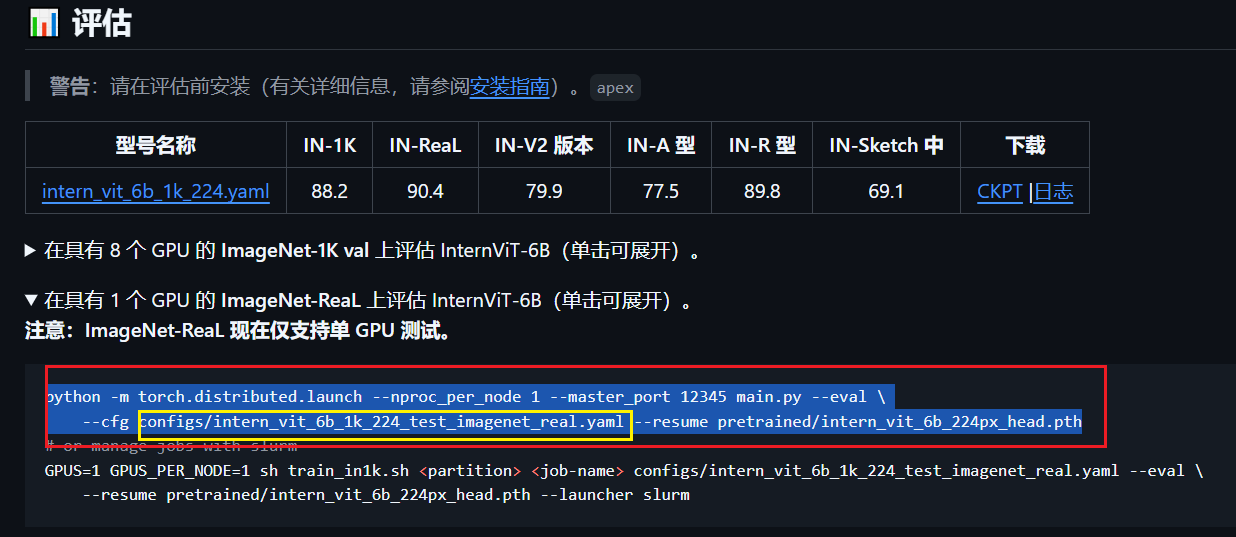Click the 69.1 table cell
1236x537 pixels.
pos(886,191)
